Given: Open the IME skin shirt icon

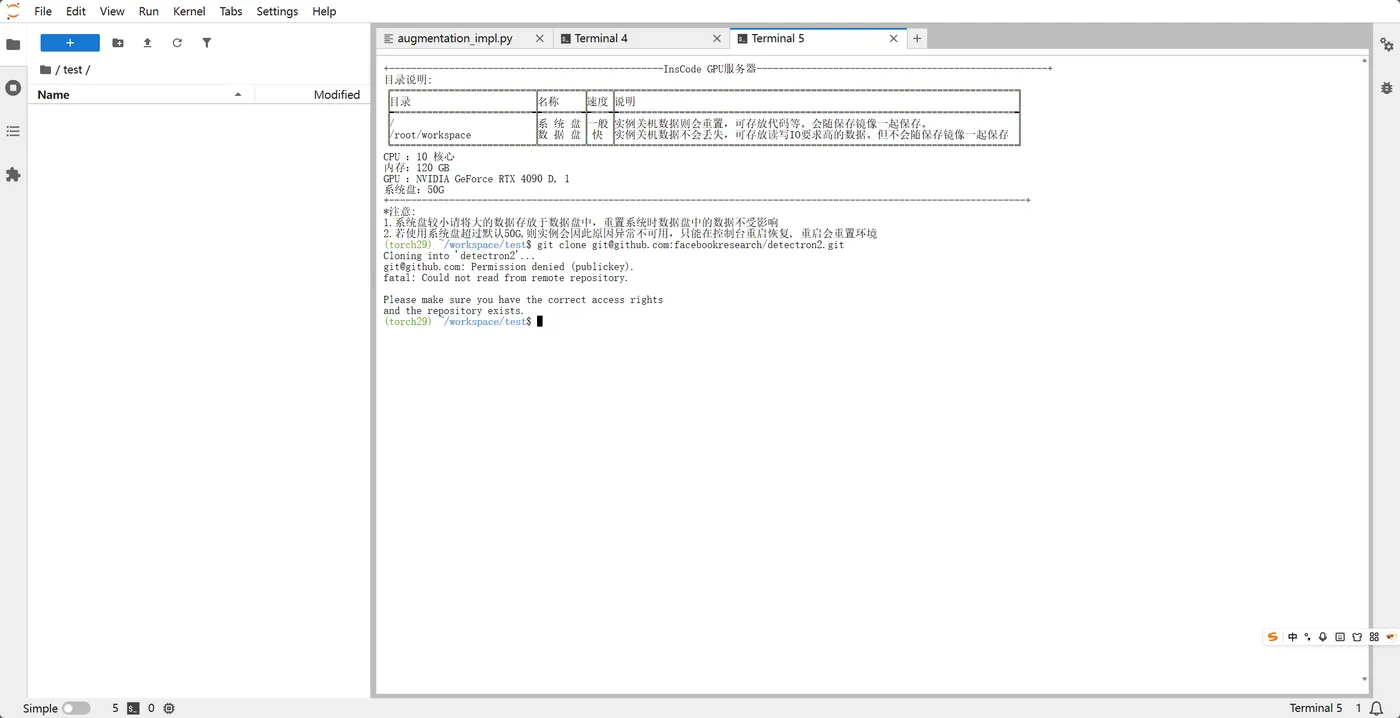Looking at the screenshot, I should click(x=1357, y=637).
